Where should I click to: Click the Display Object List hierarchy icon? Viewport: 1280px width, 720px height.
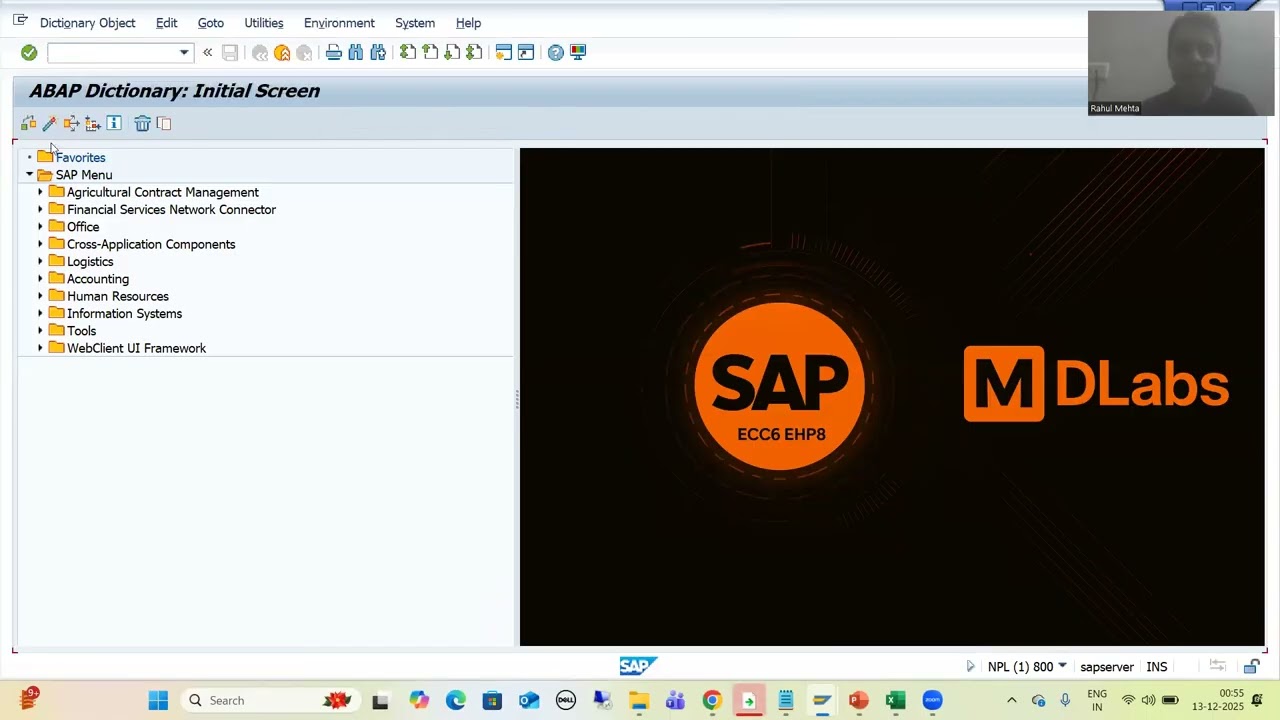pos(93,123)
